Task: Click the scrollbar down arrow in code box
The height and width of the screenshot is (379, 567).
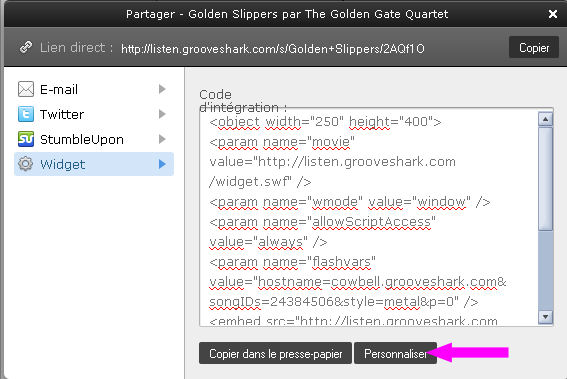Action: click(545, 317)
